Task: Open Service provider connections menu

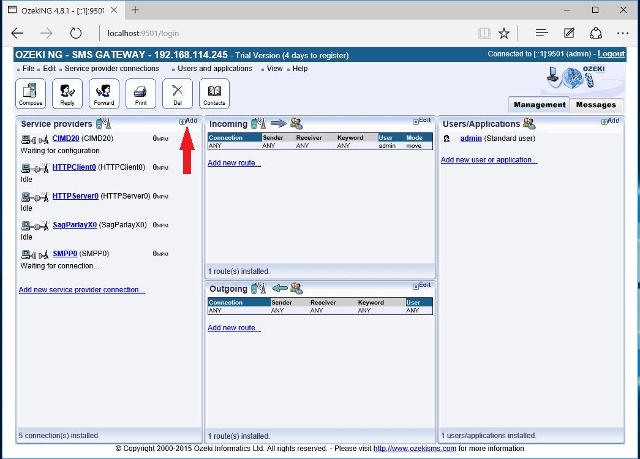Action: (112, 69)
